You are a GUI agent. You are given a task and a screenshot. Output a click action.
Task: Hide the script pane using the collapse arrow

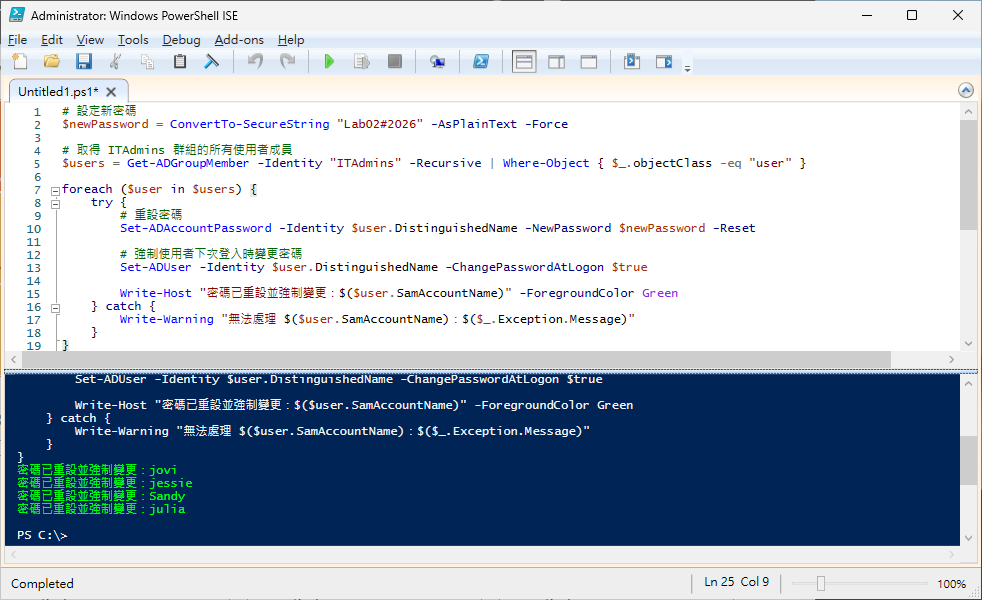(966, 90)
